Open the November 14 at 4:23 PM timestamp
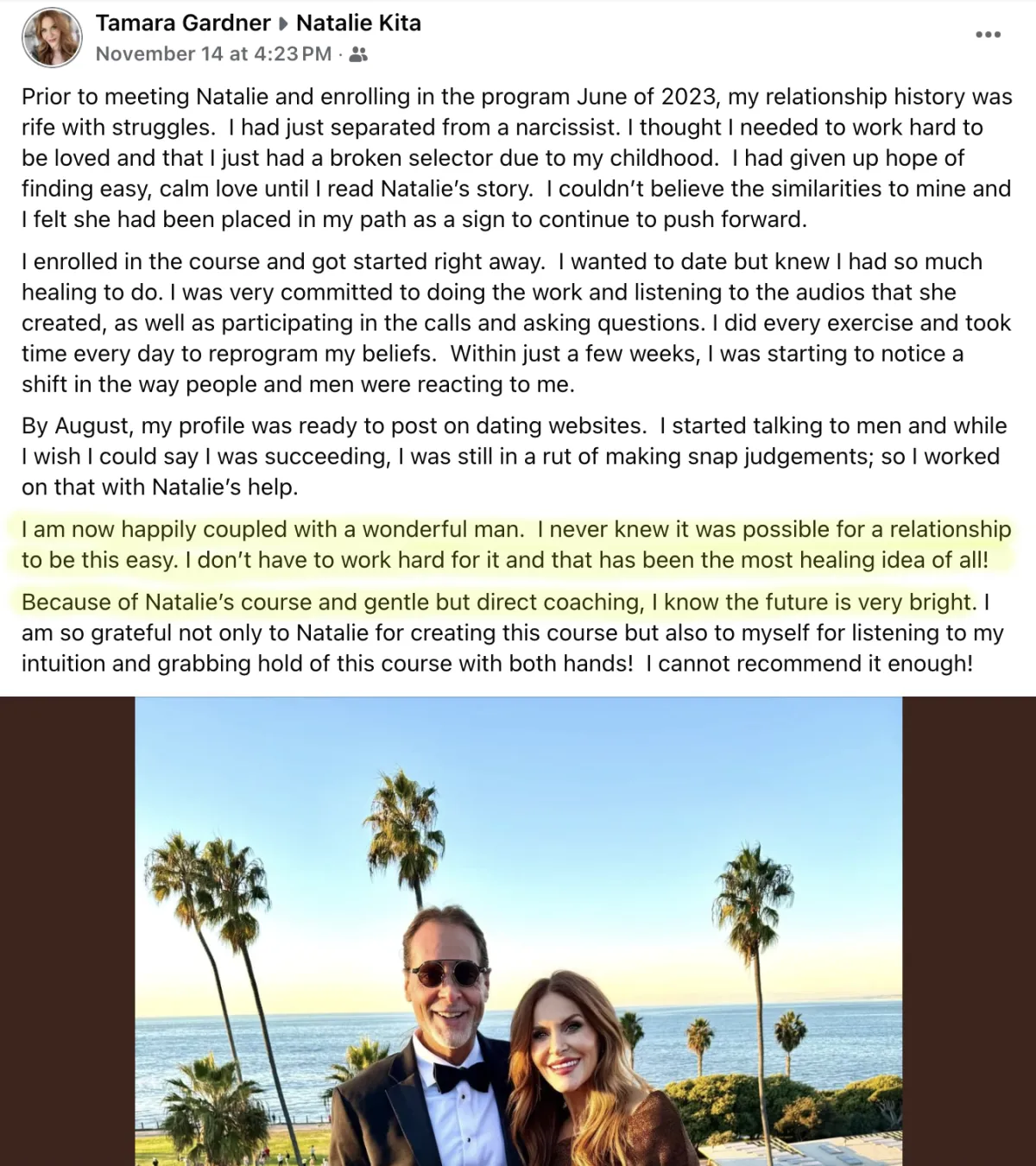This screenshot has height=1166, width=1036. [x=213, y=54]
